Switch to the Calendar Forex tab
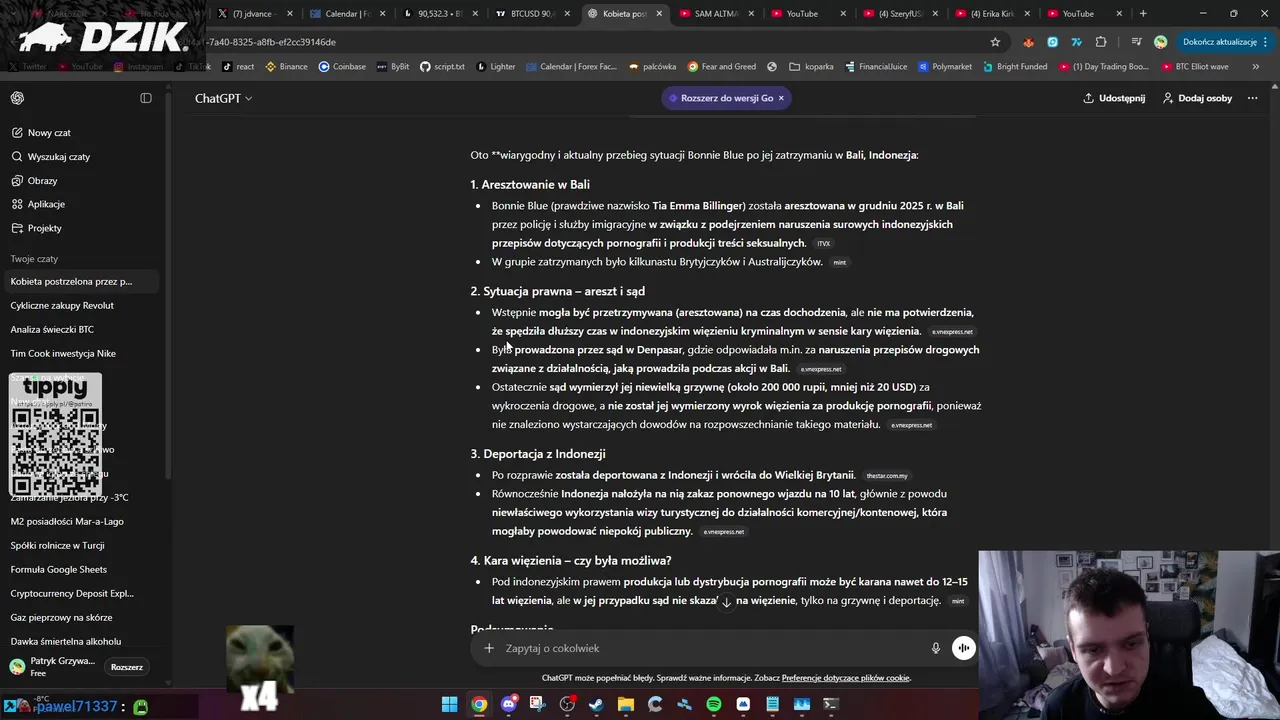 point(347,14)
